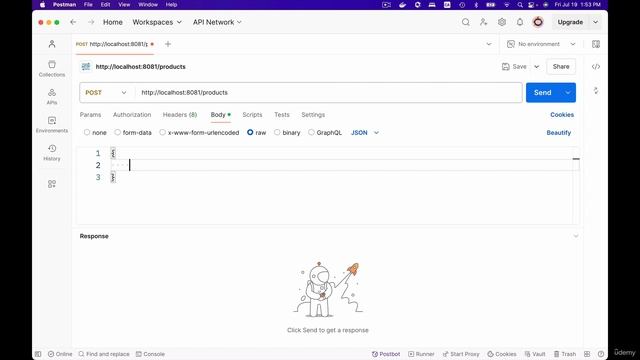Open the environment quick look icon

pos(596,44)
